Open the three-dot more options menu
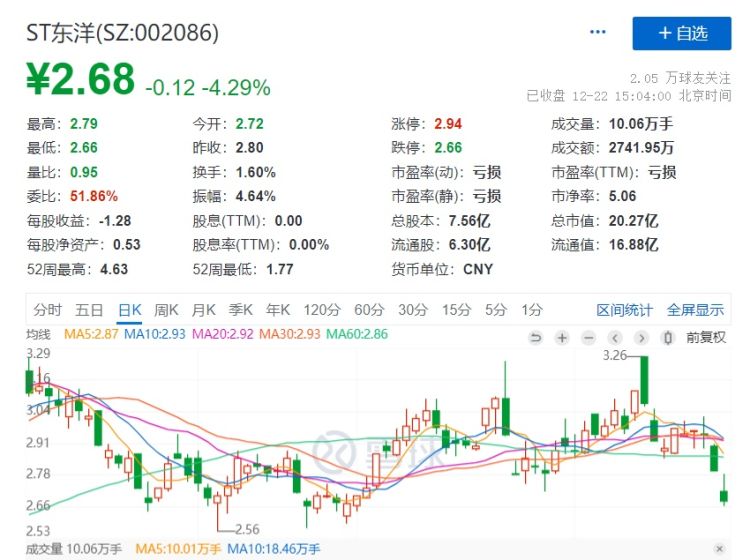The image size is (750, 560). point(598,32)
